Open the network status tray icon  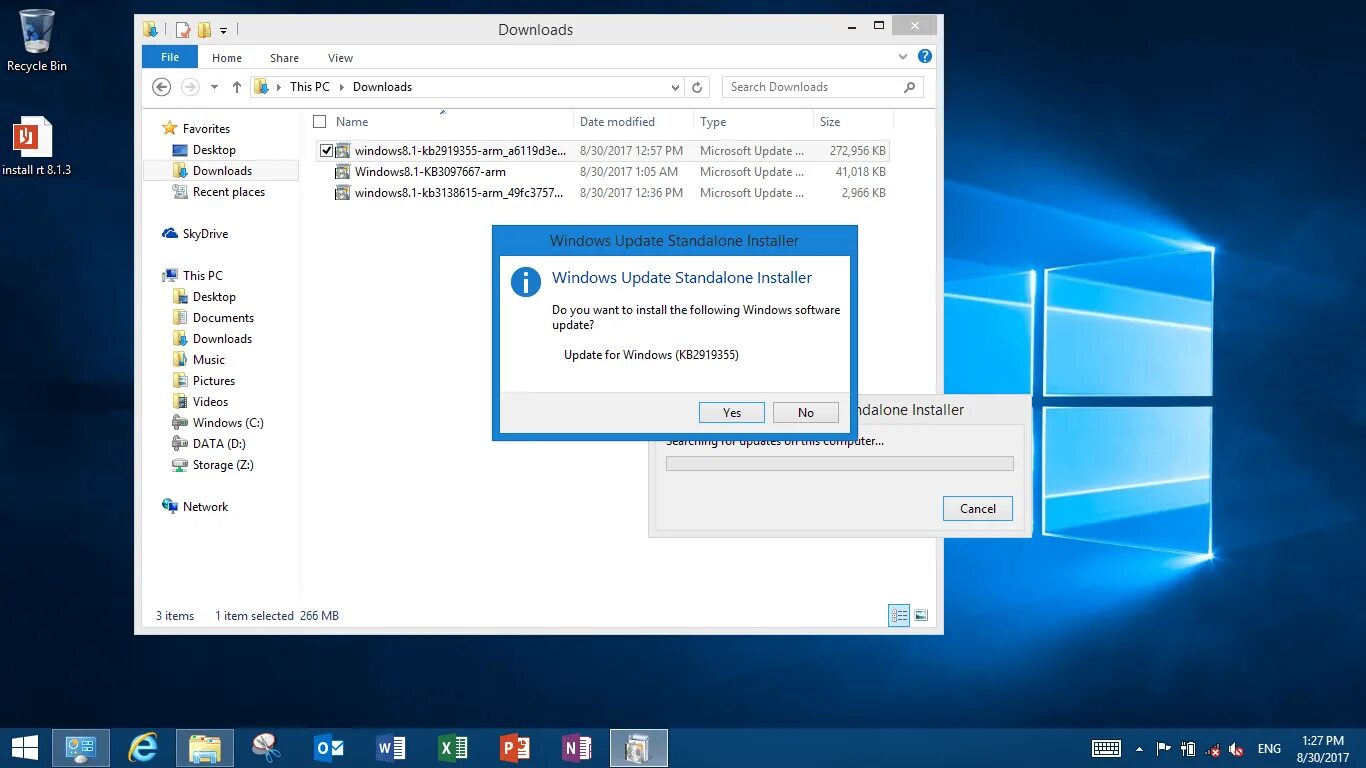coord(1213,748)
